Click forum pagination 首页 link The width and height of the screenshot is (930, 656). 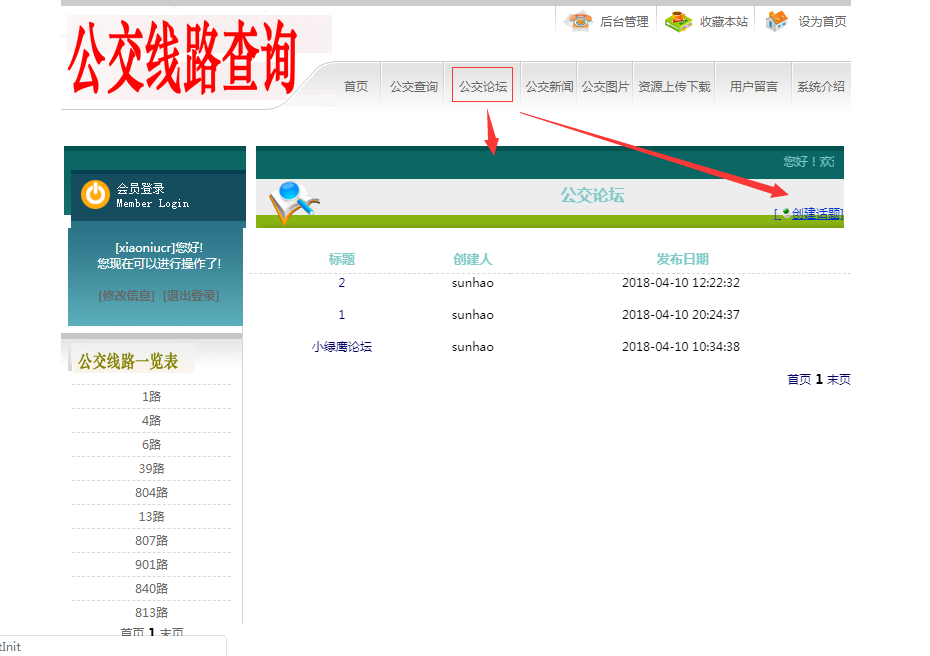799,380
